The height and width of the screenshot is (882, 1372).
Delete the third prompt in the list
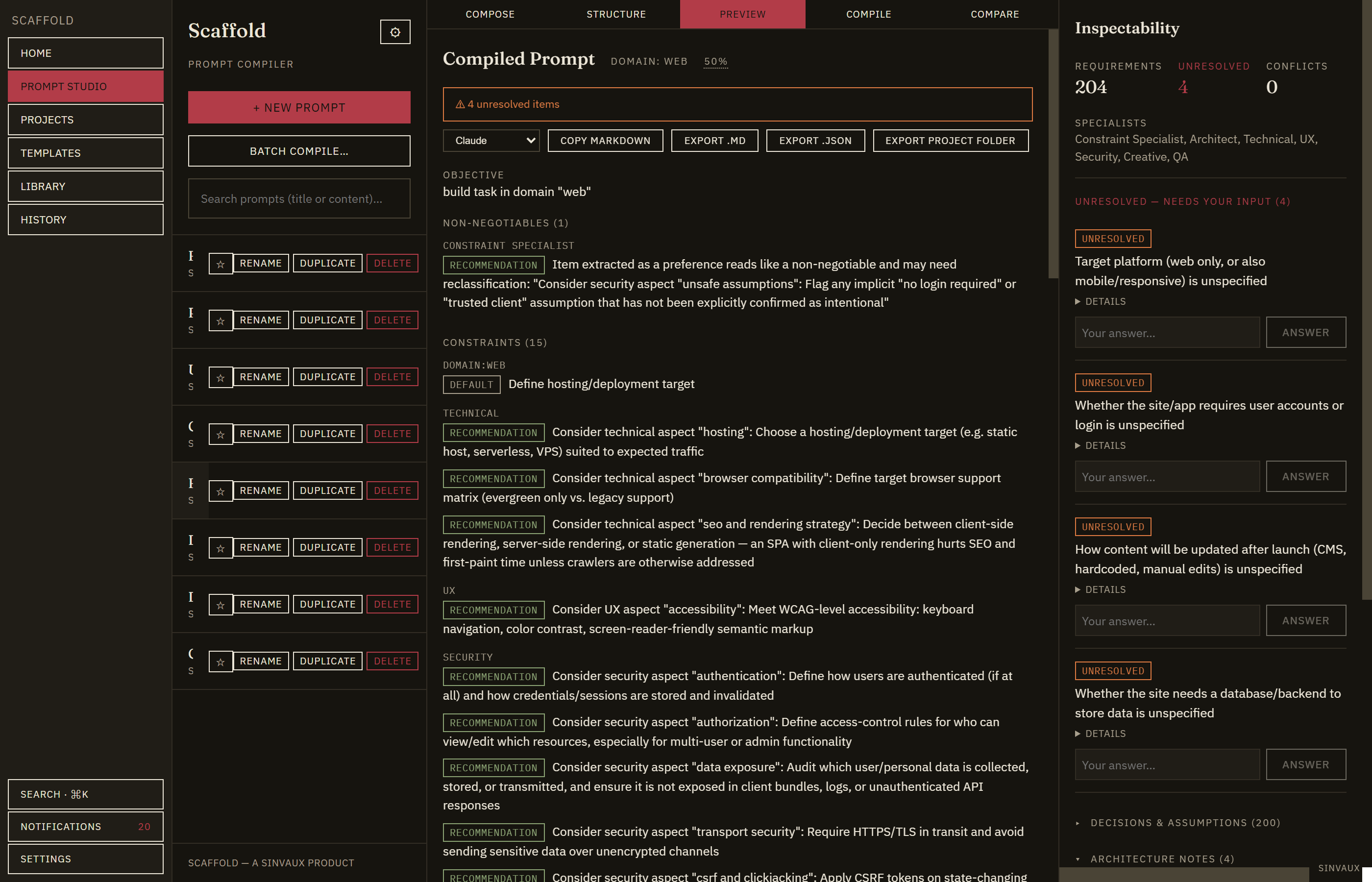click(392, 377)
